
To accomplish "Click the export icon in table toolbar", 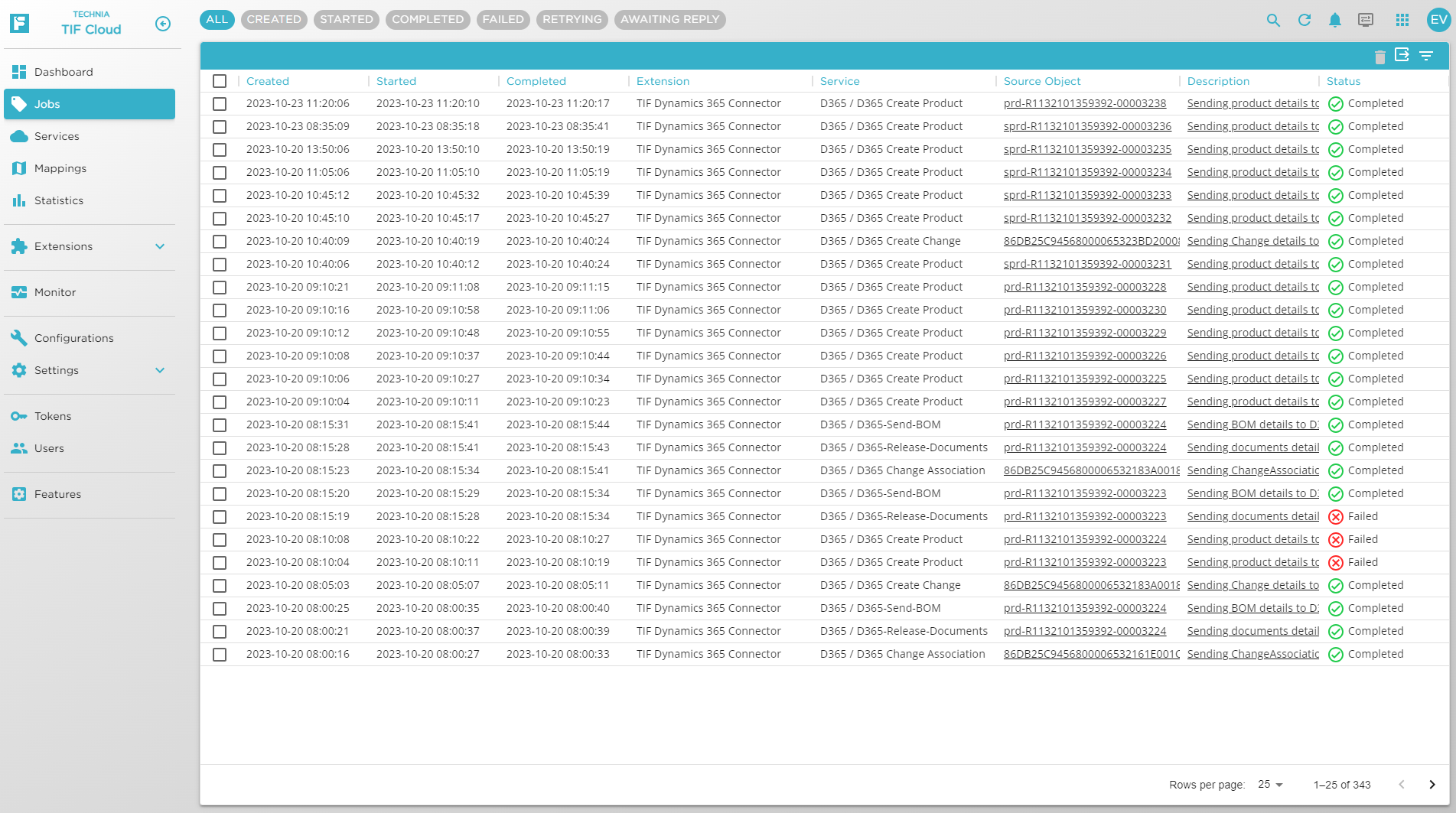I will tap(1402, 55).
